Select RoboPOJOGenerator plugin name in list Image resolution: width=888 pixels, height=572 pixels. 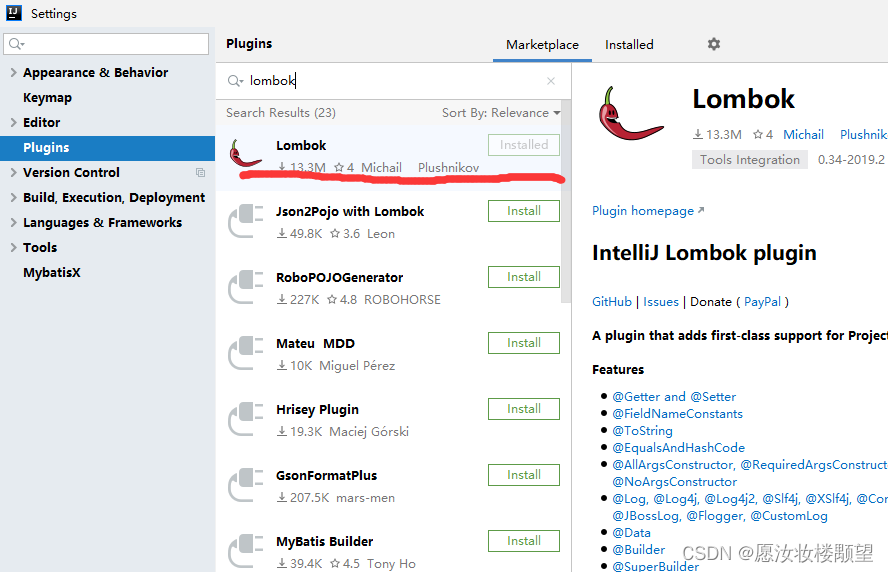339,278
